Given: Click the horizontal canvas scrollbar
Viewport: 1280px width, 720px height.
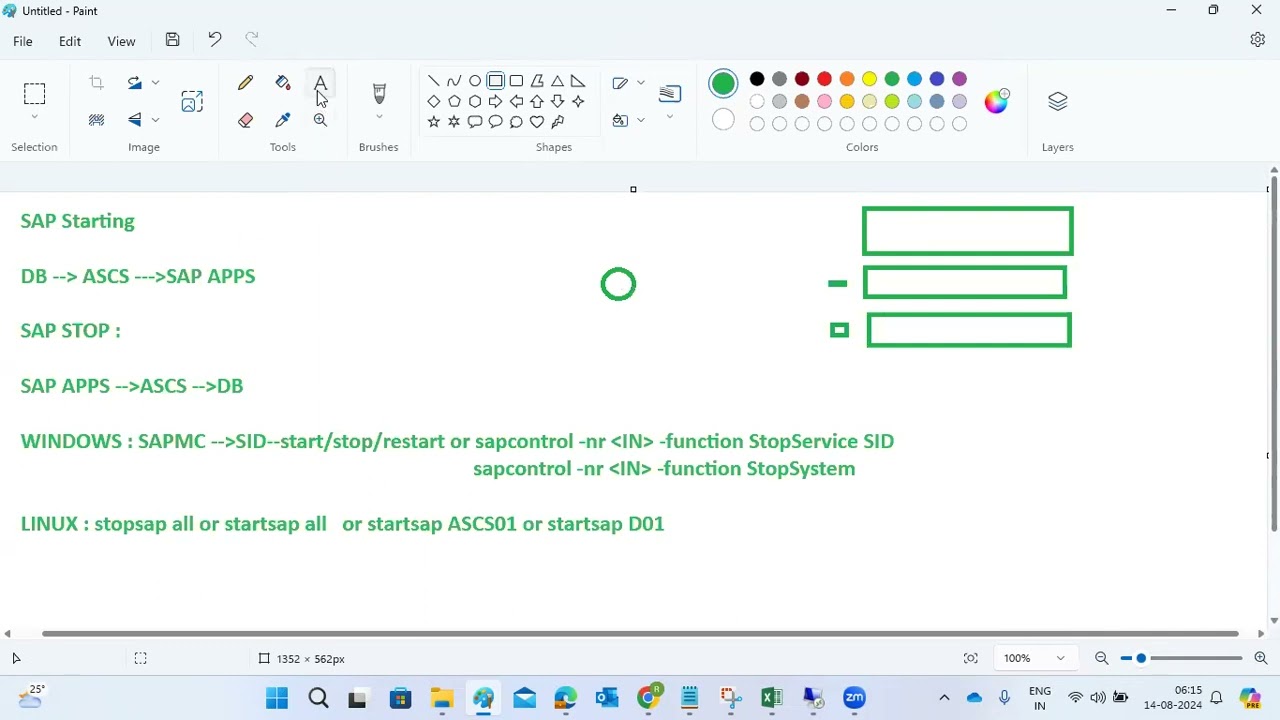Looking at the screenshot, I should pos(640,634).
